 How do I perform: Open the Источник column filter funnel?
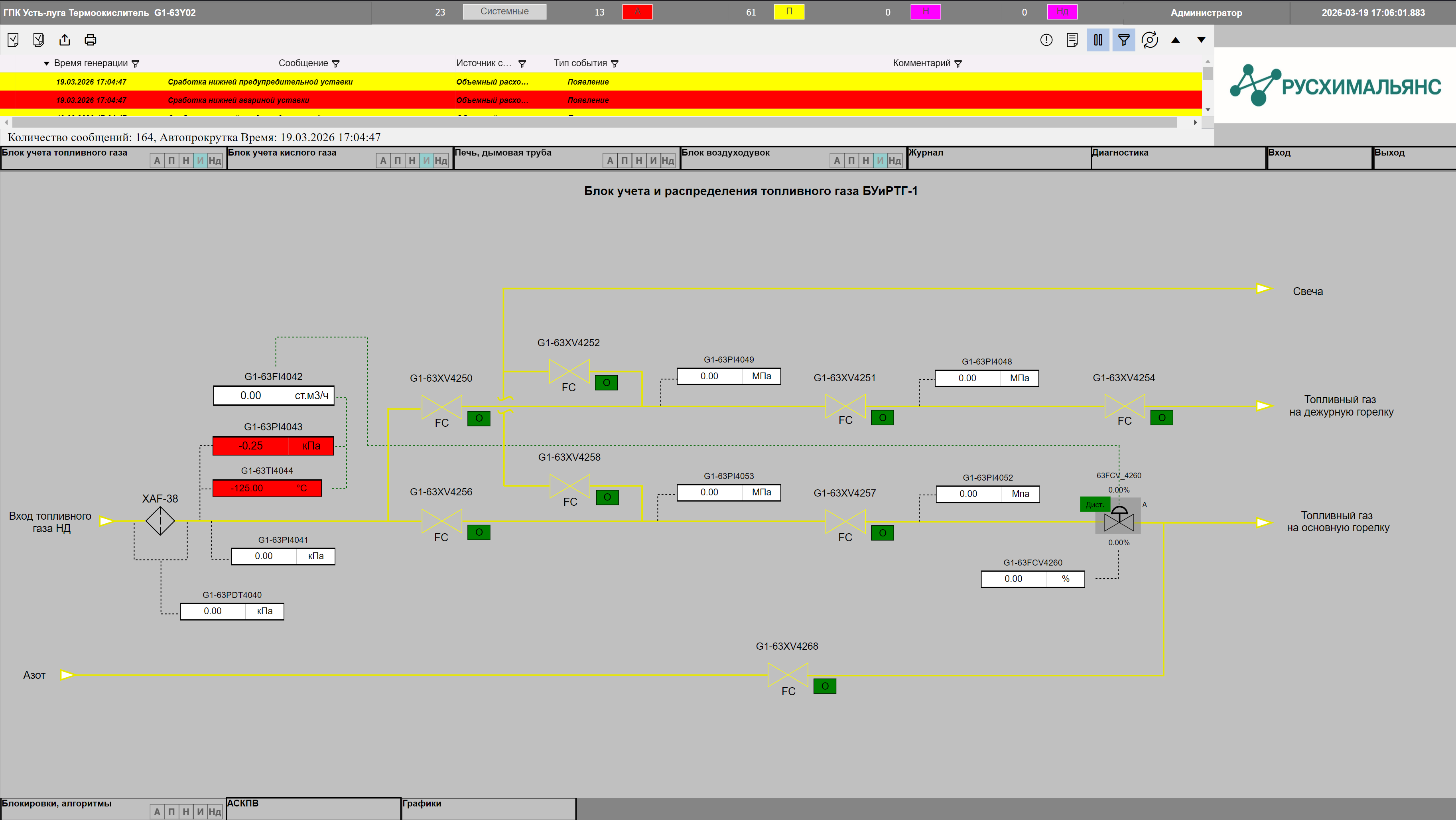(x=522, y=63)
